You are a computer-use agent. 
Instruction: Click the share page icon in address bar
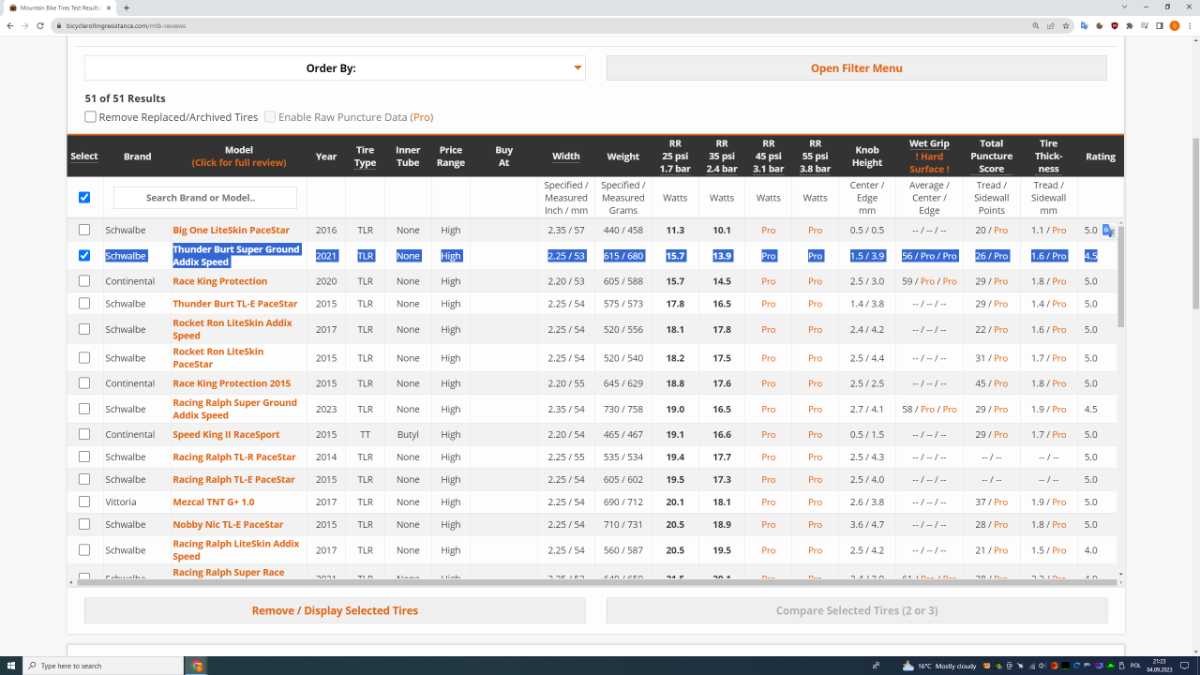click(x=1051, y=25)
